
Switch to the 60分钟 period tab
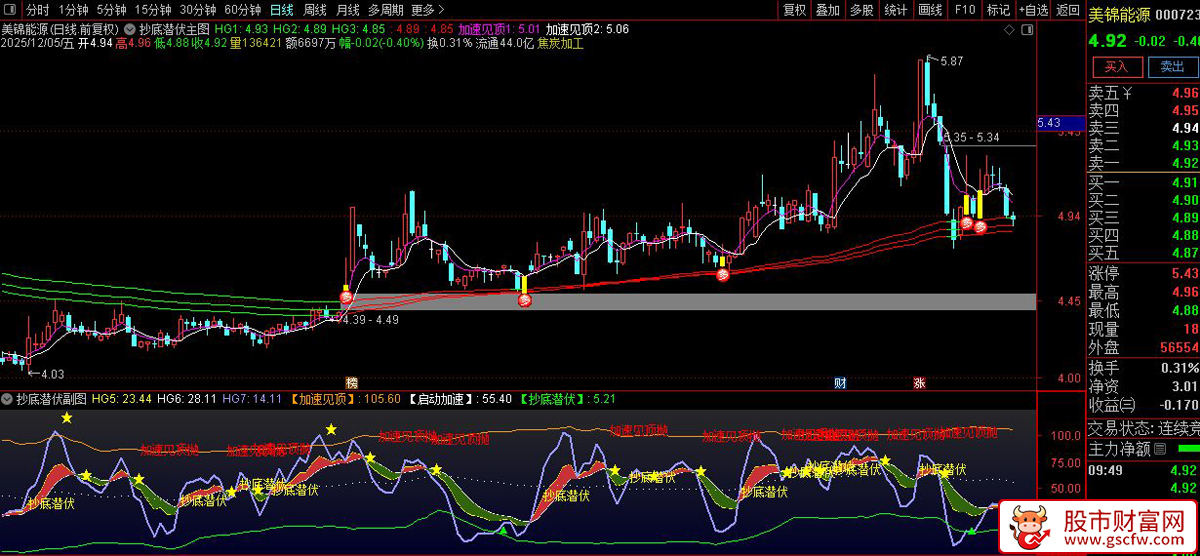click(x=242, y=10)
